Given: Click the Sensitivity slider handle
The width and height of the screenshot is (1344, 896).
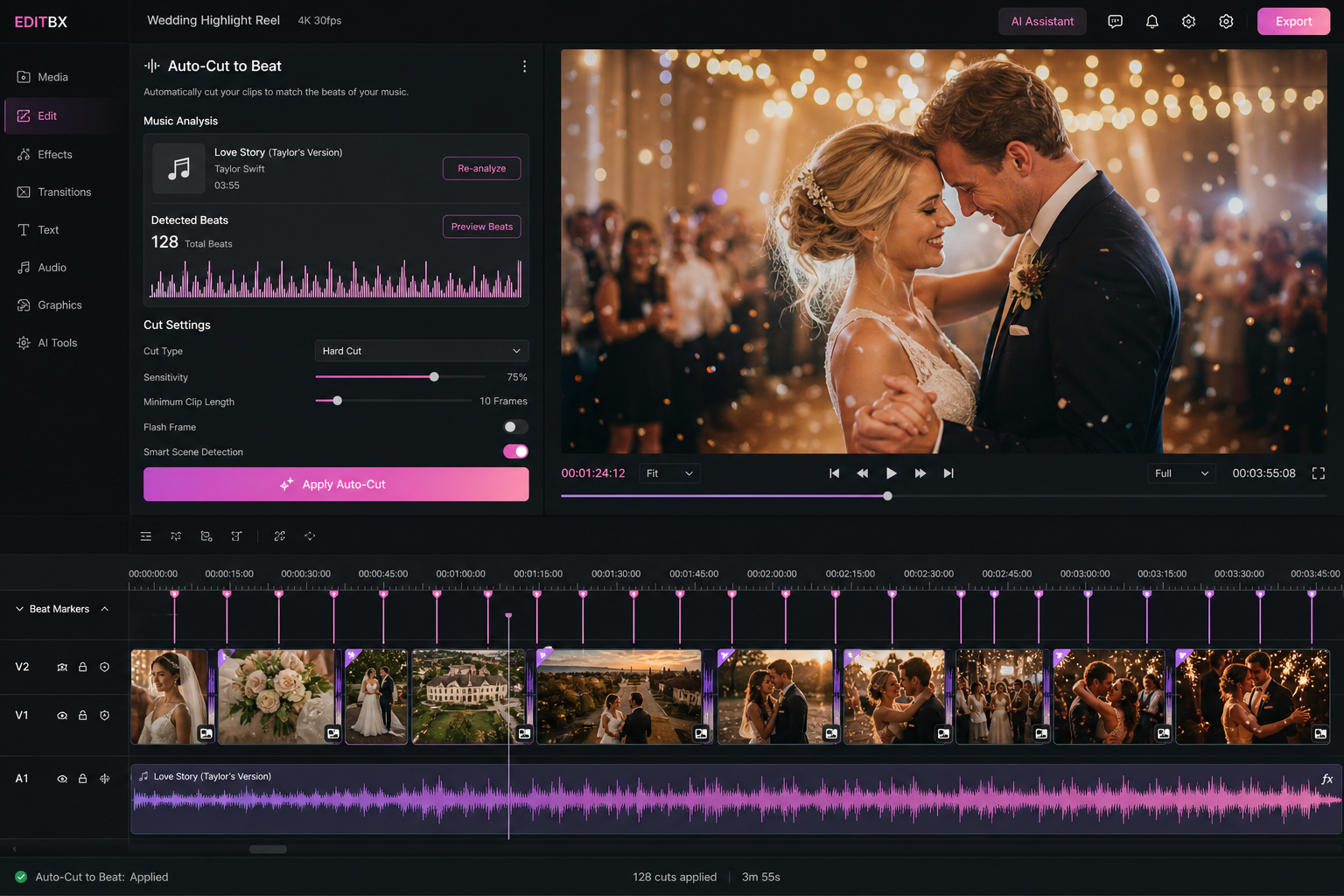Looking at the screenshot, I should (x=434, y=377).
